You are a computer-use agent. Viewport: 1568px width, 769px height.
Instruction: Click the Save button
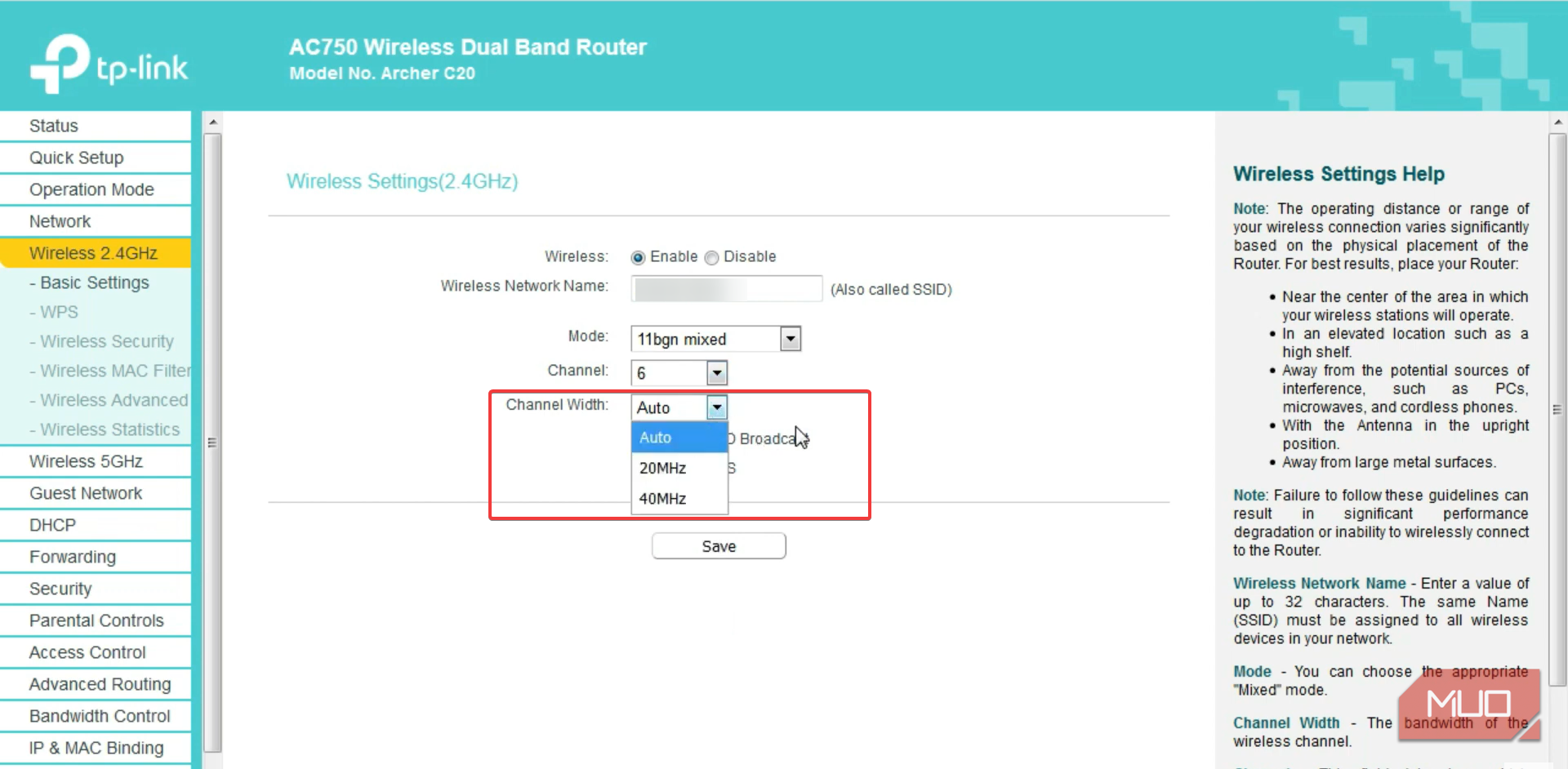pyautogui.click(x=719, y=546)
